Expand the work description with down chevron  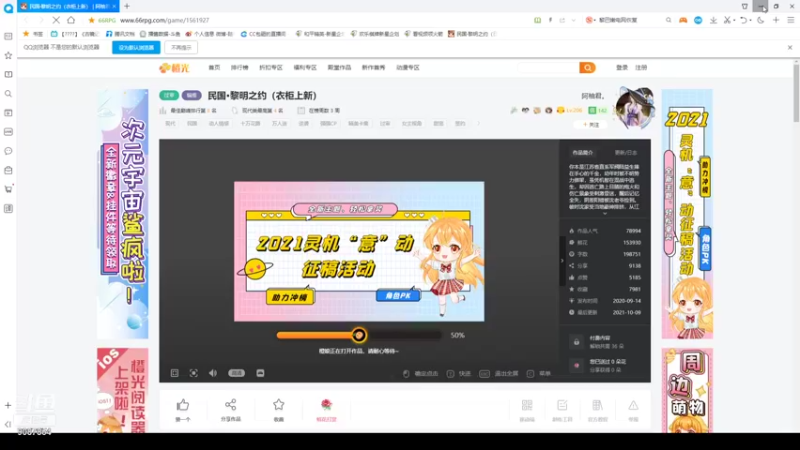[x=605, y=214]
